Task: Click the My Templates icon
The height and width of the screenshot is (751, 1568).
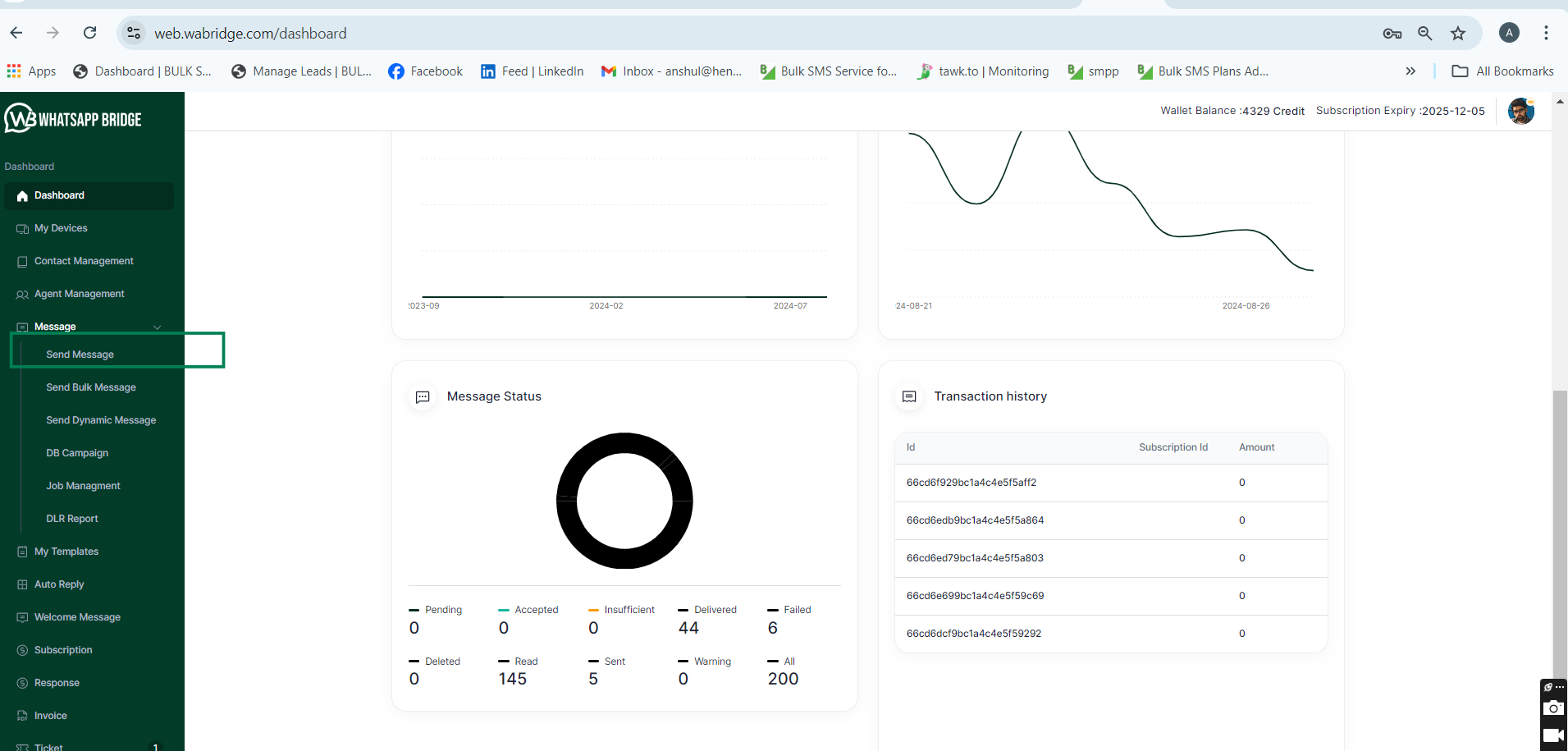Action: (x=22, y=552)
